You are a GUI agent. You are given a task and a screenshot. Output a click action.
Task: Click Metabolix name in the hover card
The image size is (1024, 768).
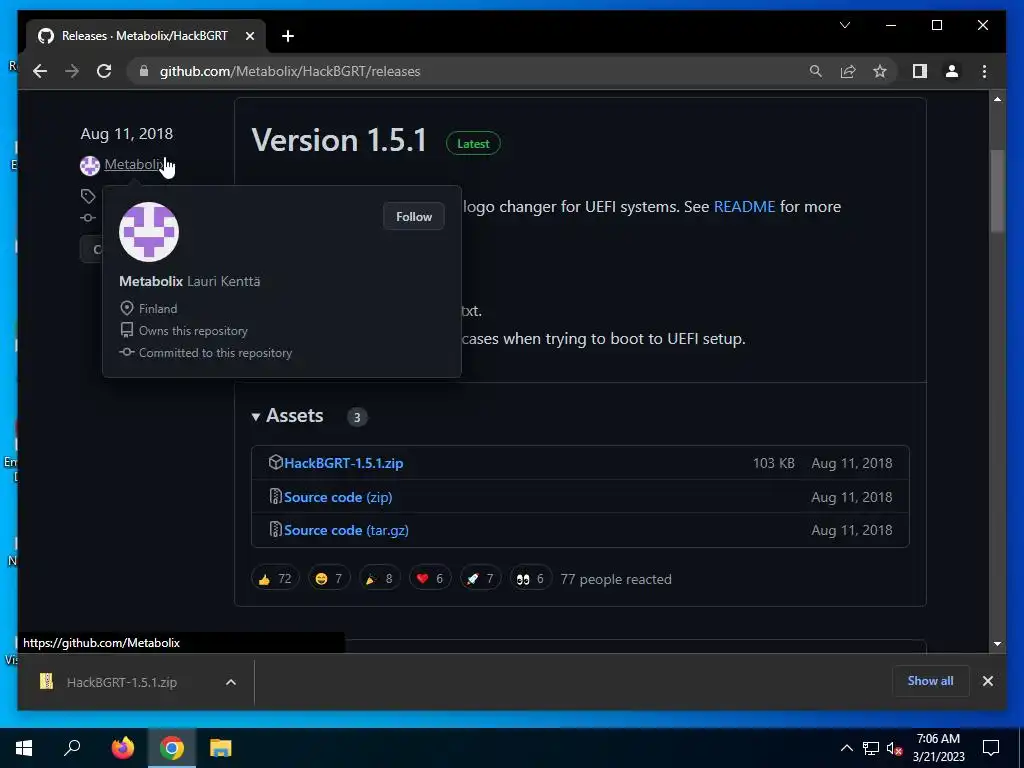(151, 281)
